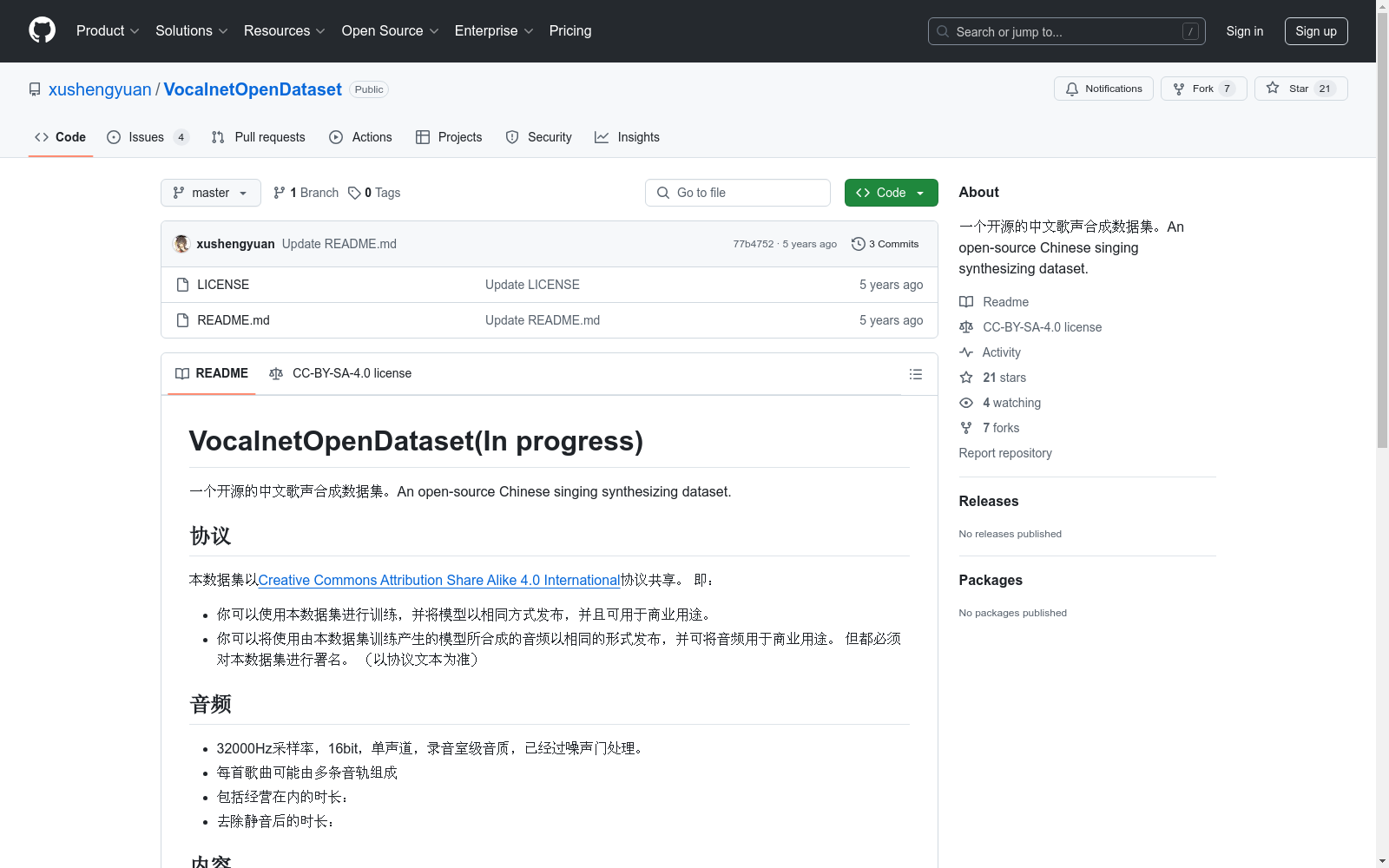Go to the Pricing page
The width and height of the screenshot is (1389, 868).
click(570, 31)
